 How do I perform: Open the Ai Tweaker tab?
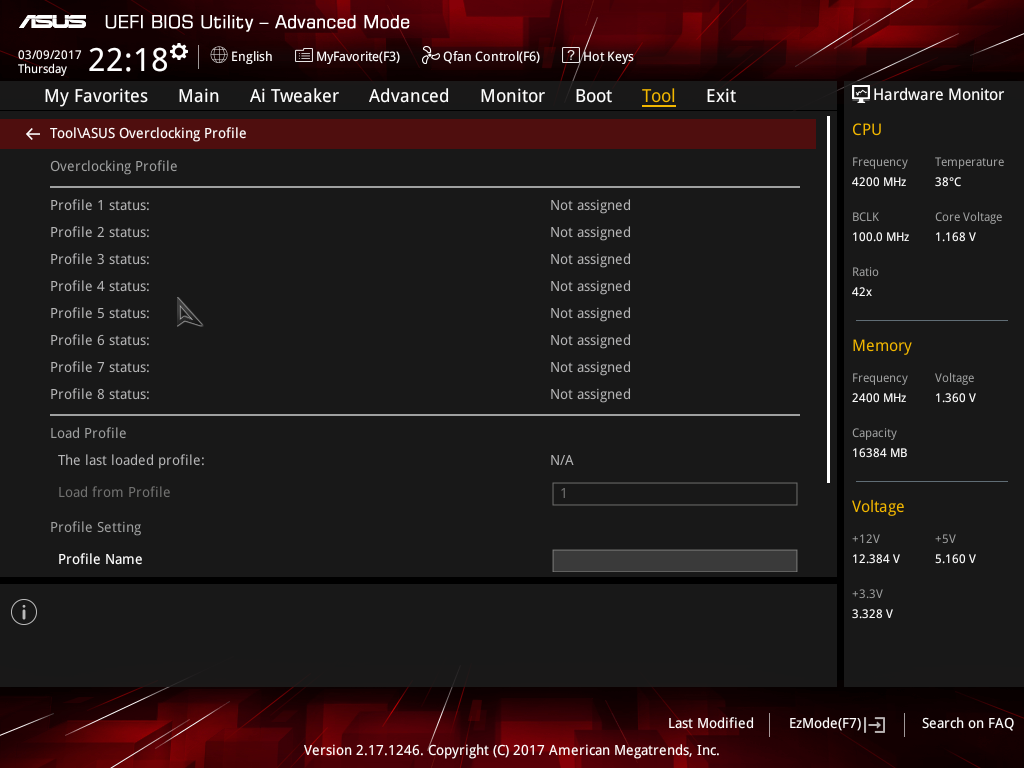pyautogui.click(x=294, y=96)
